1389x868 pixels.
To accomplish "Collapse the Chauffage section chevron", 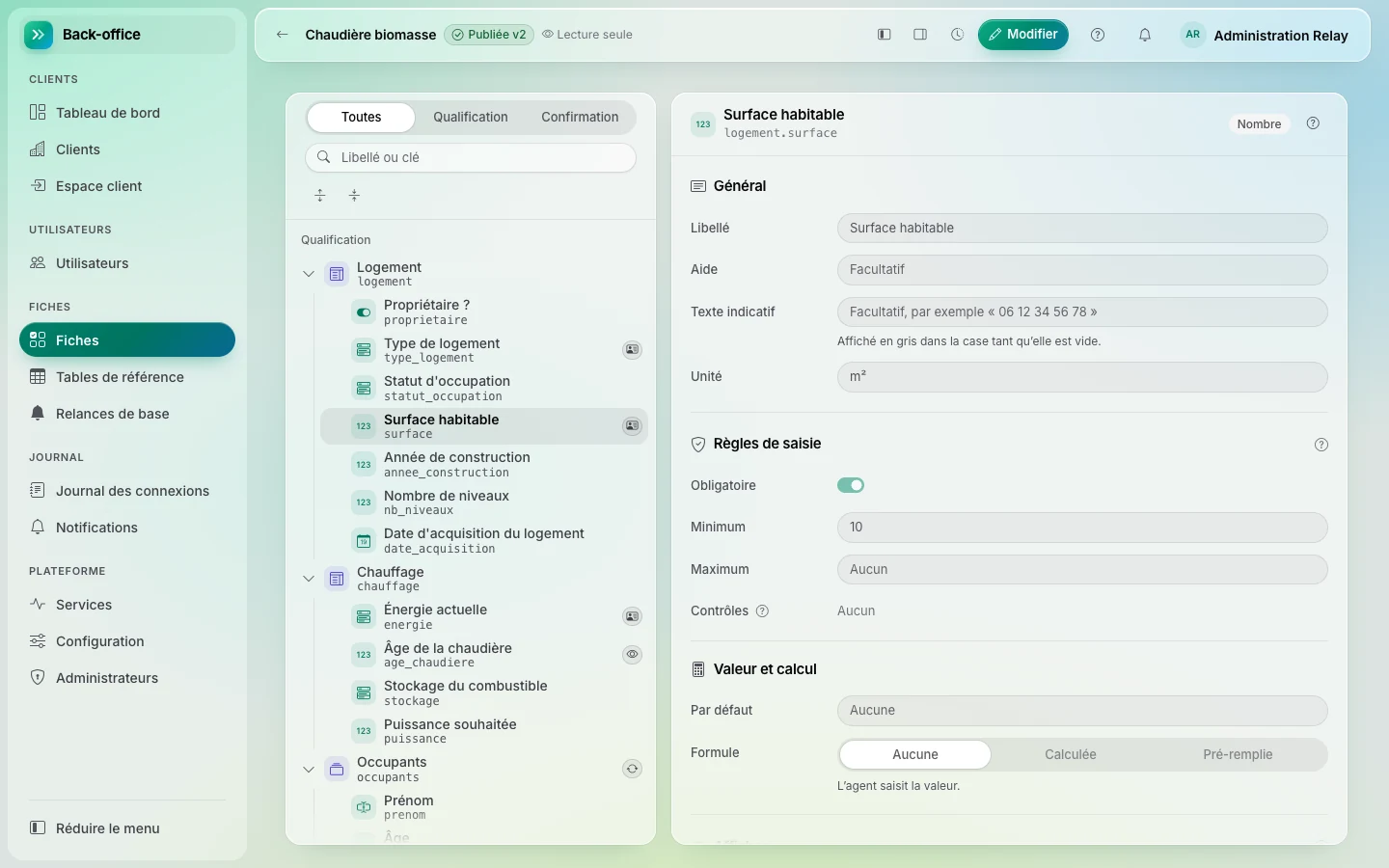I will point(309,579).
